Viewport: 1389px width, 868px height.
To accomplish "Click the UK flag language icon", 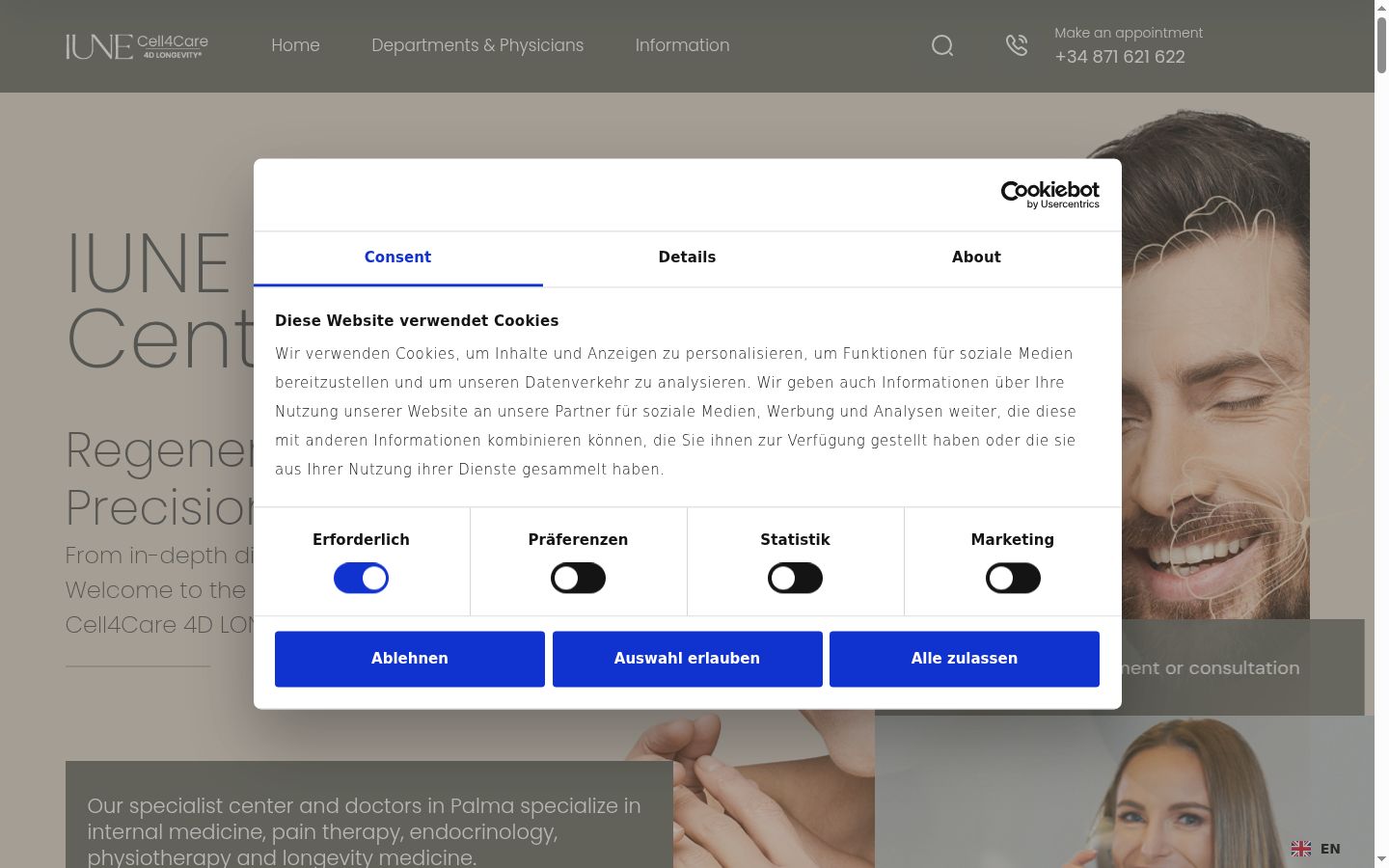I will coord(1301,849).
